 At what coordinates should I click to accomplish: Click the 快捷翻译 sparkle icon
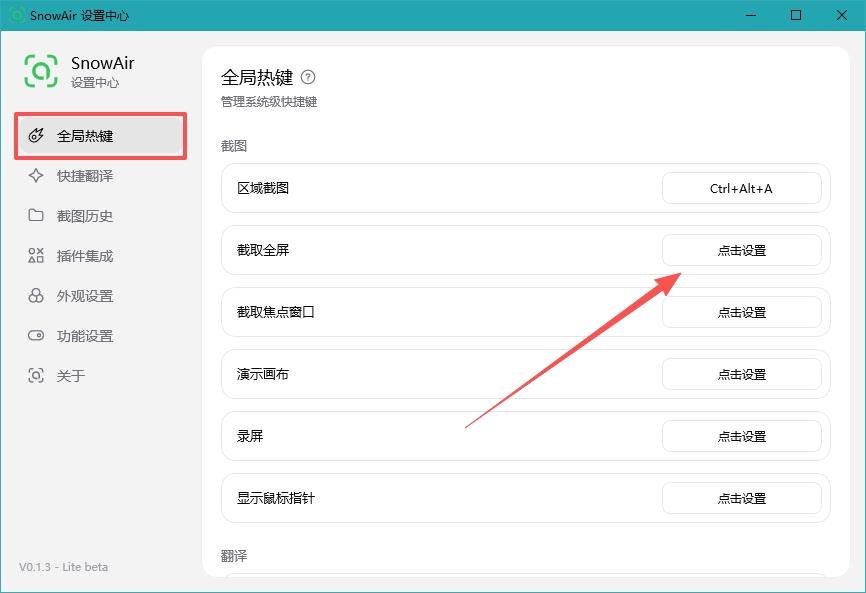click(36, 176)
